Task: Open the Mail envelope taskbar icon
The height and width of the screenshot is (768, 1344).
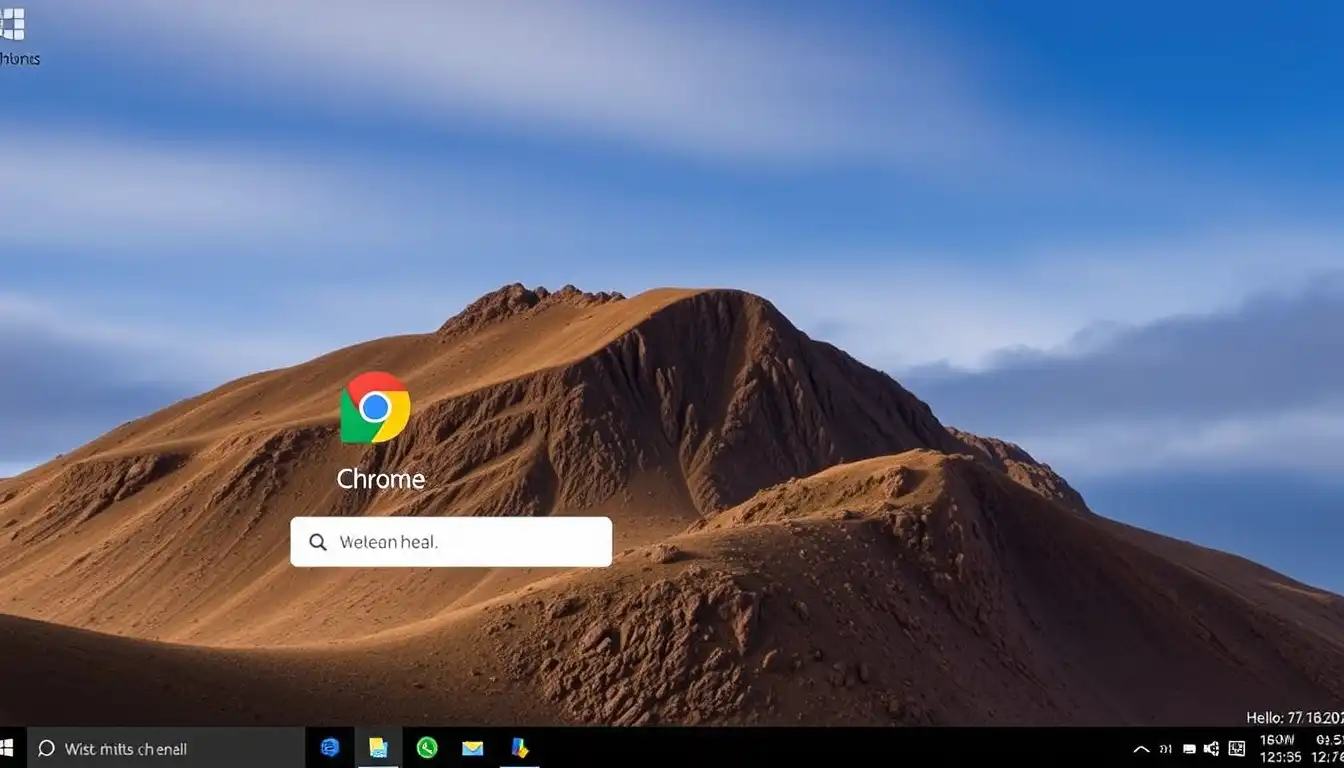Action: coord(473,748)
